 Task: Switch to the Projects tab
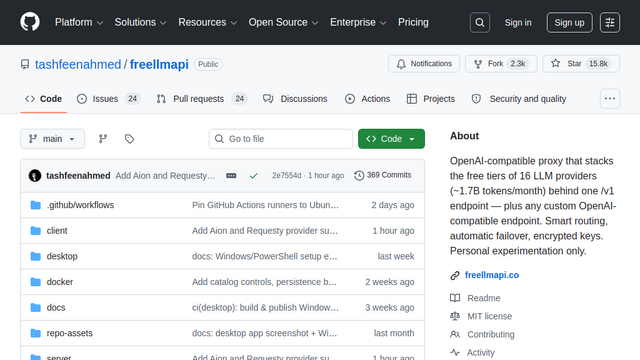431,99
